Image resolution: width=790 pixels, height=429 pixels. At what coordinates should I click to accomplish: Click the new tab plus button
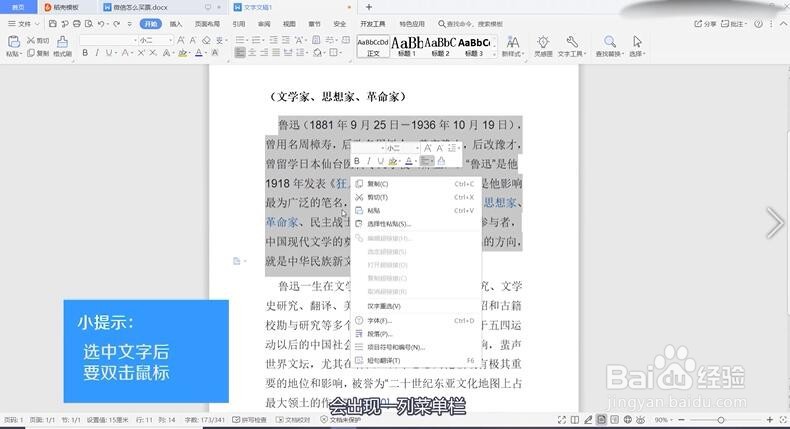pos(369,7)
